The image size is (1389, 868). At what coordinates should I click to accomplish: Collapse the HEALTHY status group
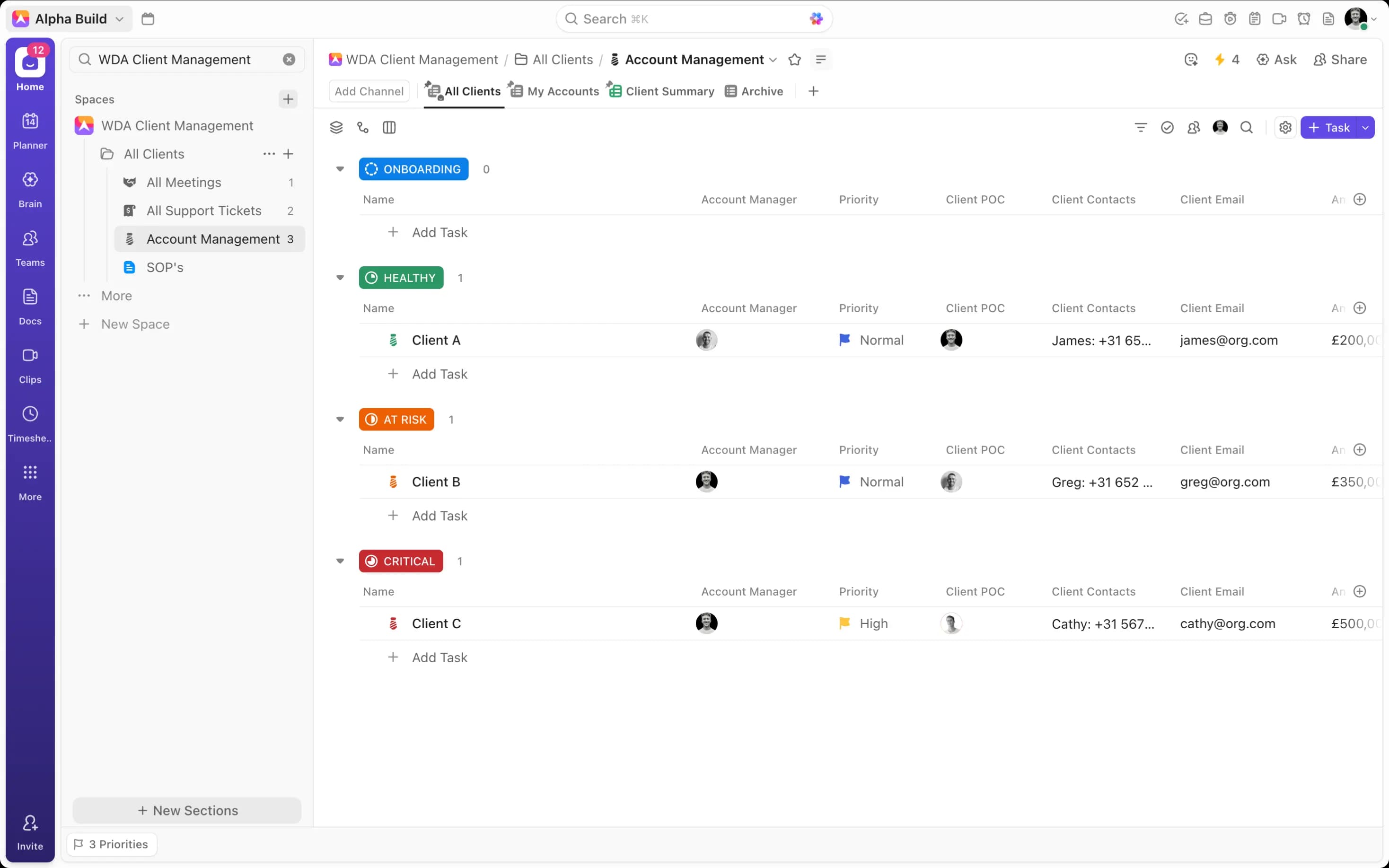point(340,278)
